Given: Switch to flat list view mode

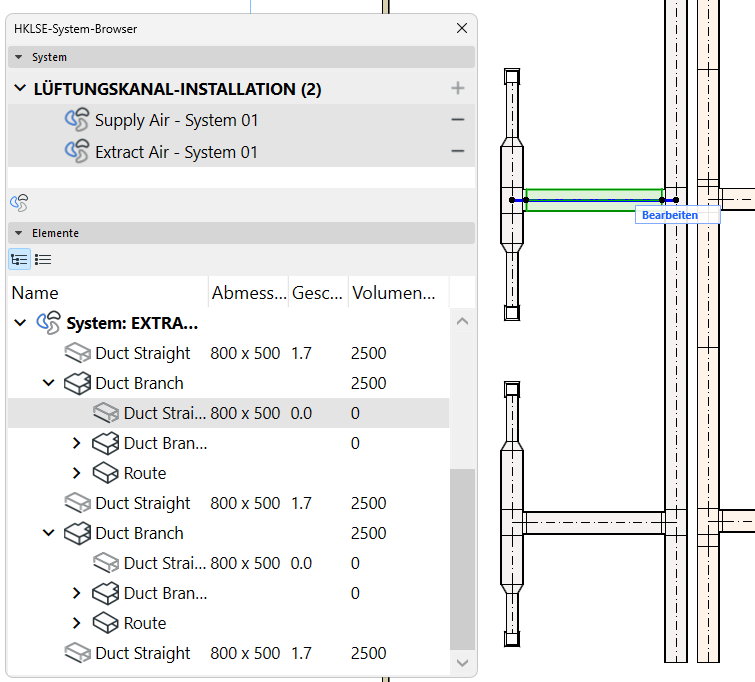Looking at the screenshot, I should pyautogui.click(x=43, y=259).
